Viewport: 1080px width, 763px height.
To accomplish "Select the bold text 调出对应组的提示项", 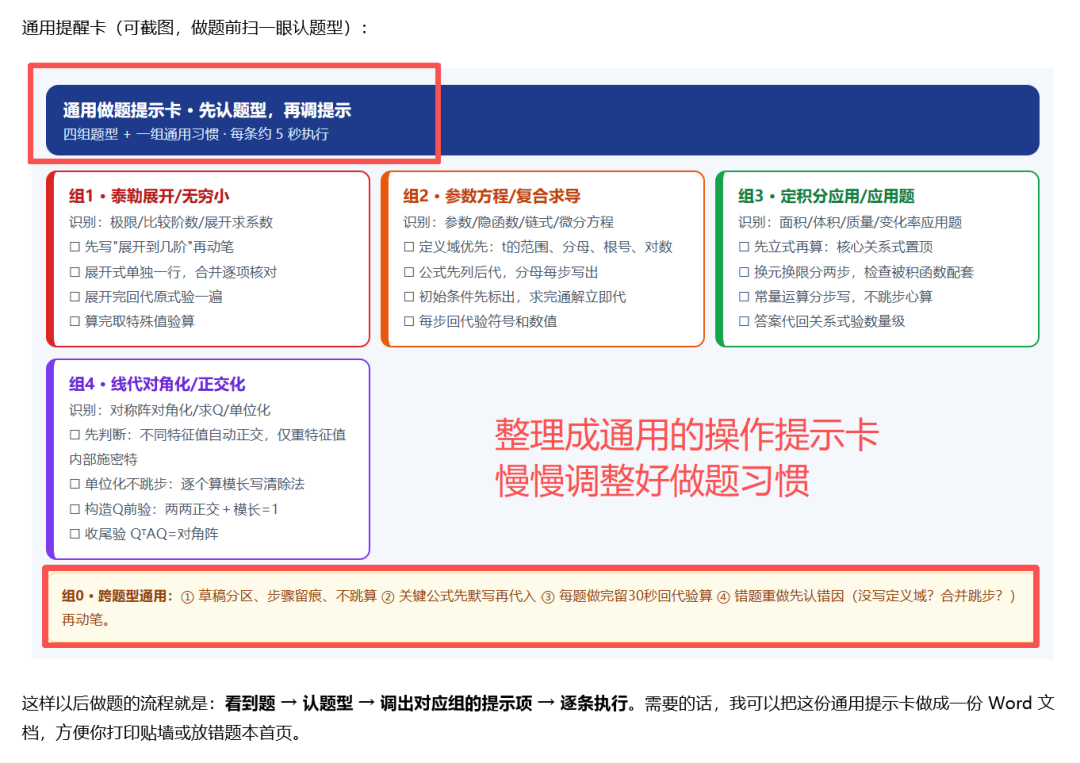I will coord(456,703).
